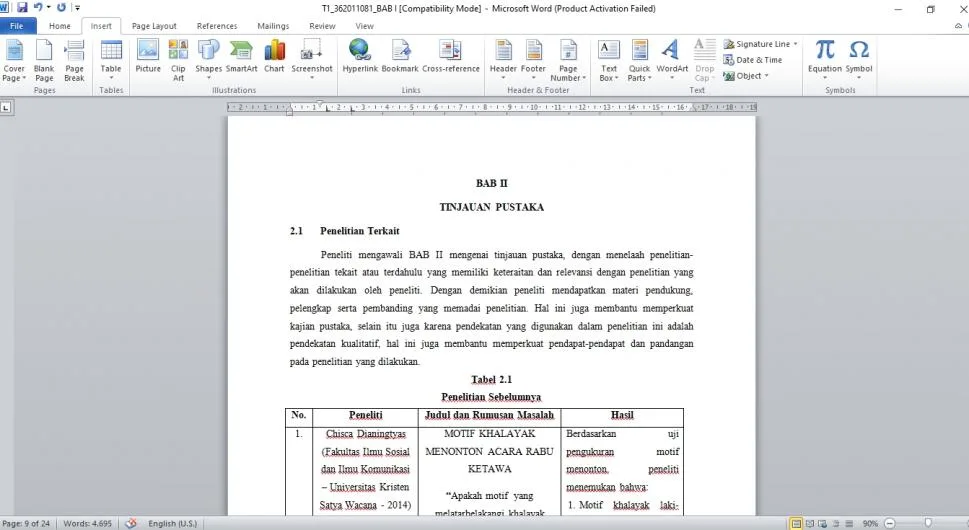Insert a SmartArt graphic

click(x=241, y=56)
